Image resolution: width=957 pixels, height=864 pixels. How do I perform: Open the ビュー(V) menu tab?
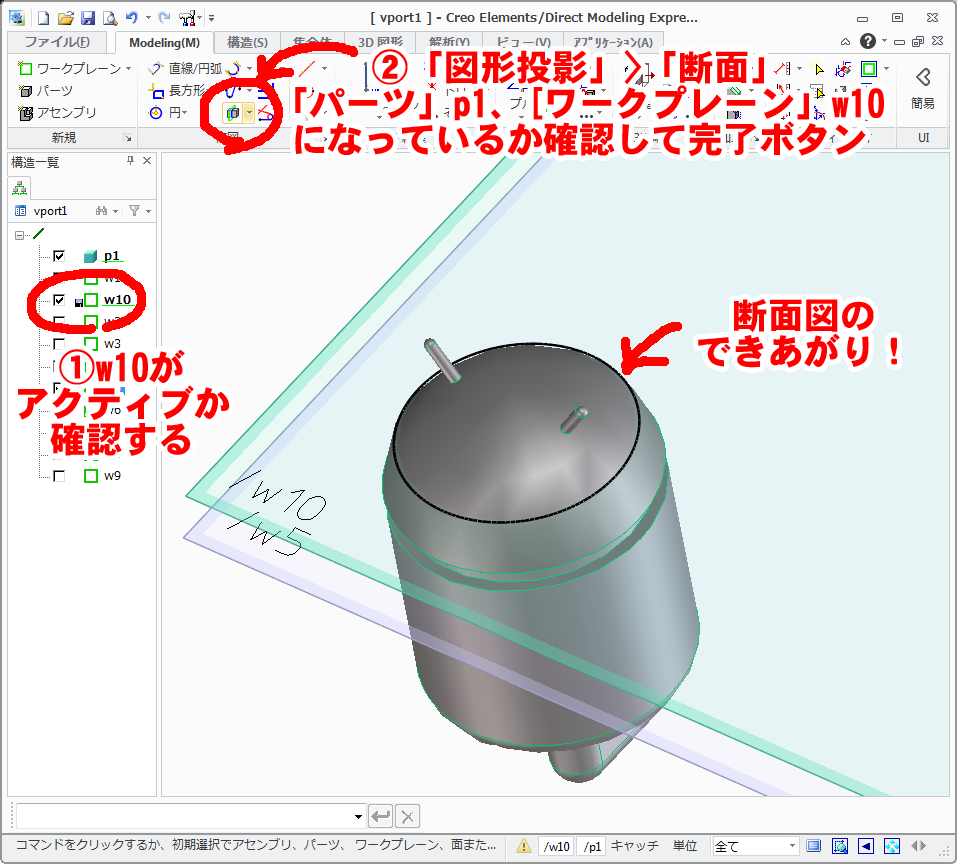[524, 43]
